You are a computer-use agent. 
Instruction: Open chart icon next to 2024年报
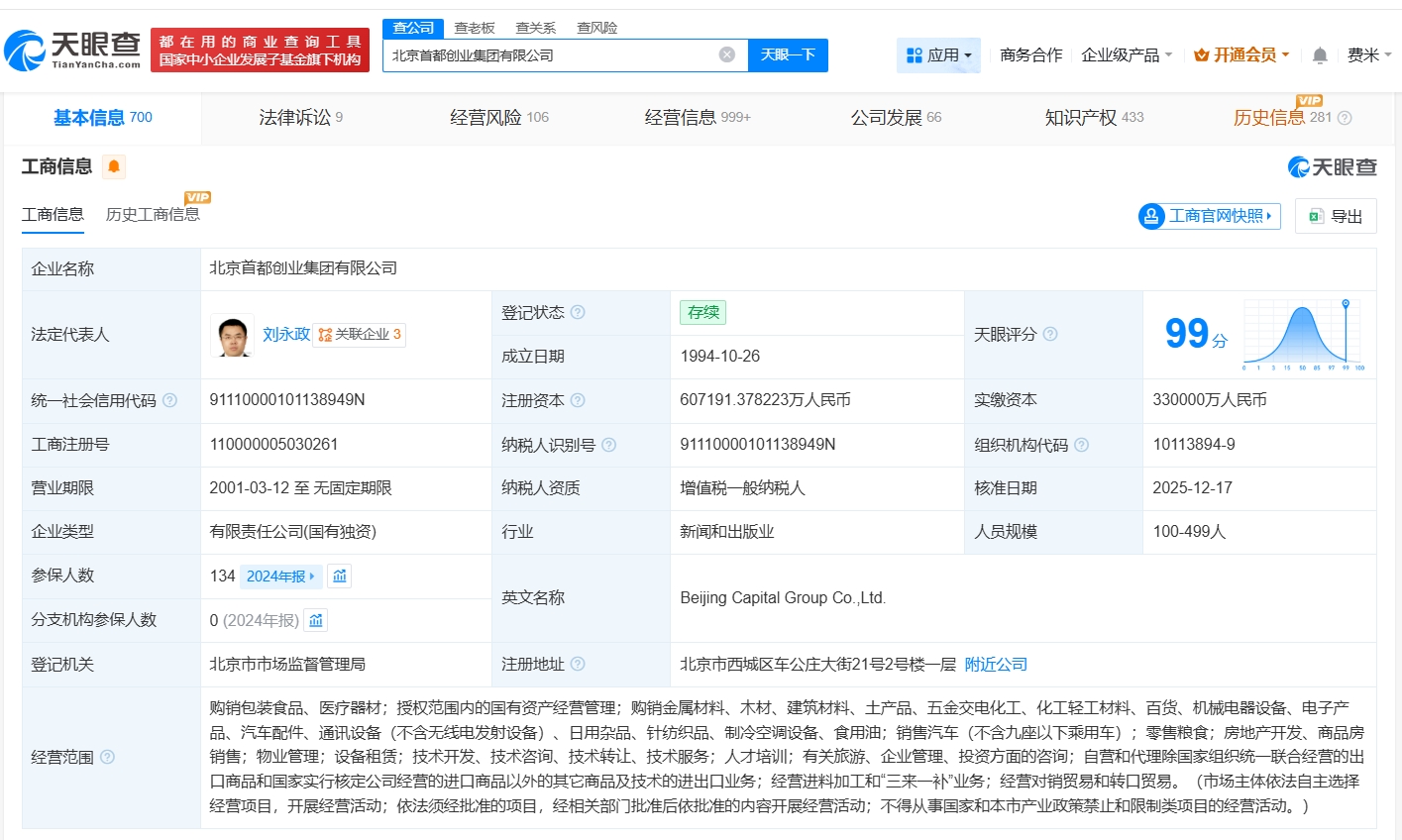click(x=340, y=577)
